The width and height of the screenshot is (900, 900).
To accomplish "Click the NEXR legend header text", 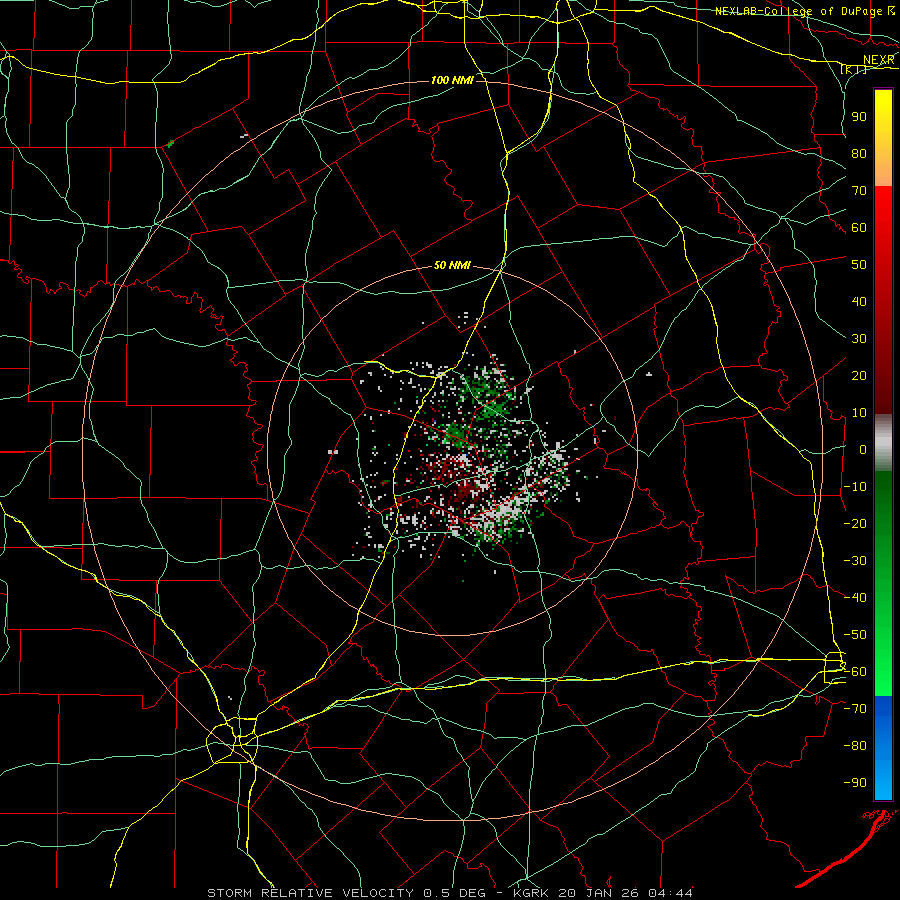I will point(878,60).
